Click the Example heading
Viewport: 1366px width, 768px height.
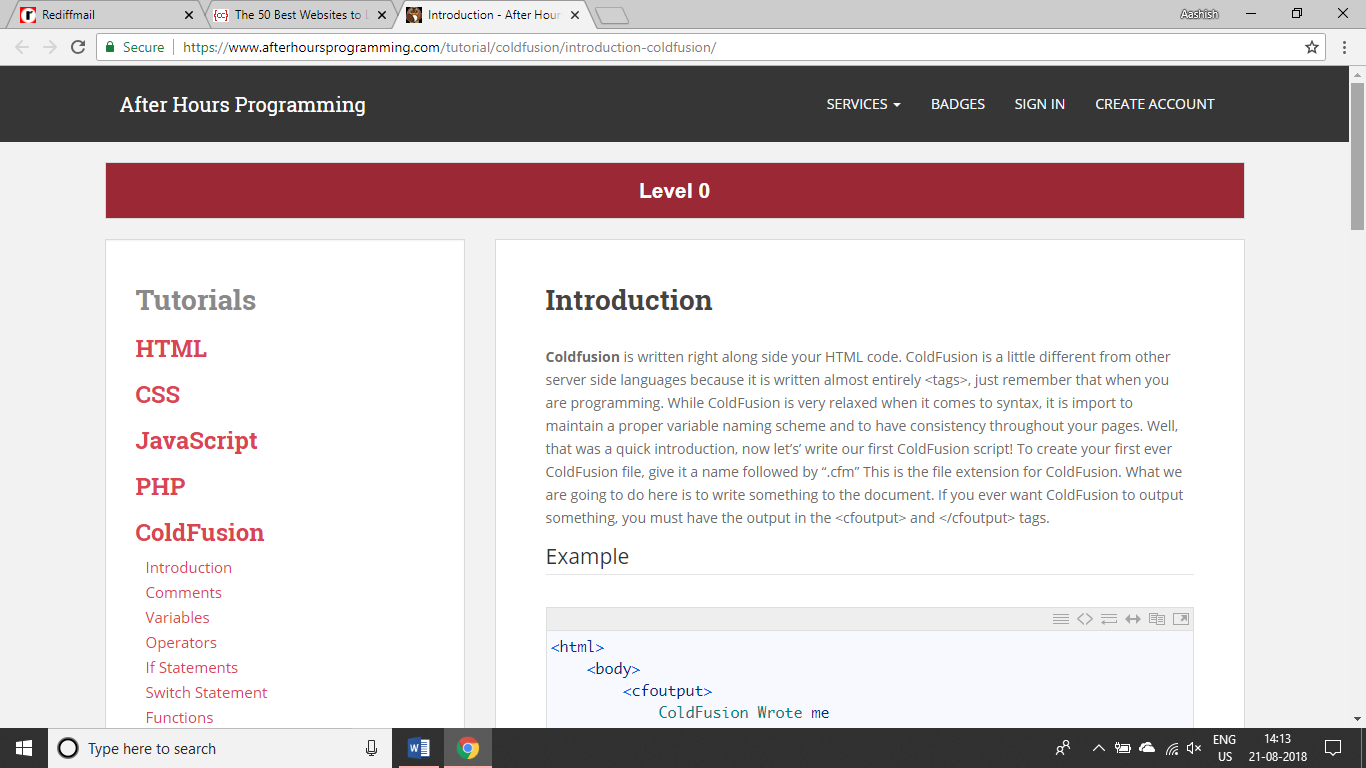[587, 557]
